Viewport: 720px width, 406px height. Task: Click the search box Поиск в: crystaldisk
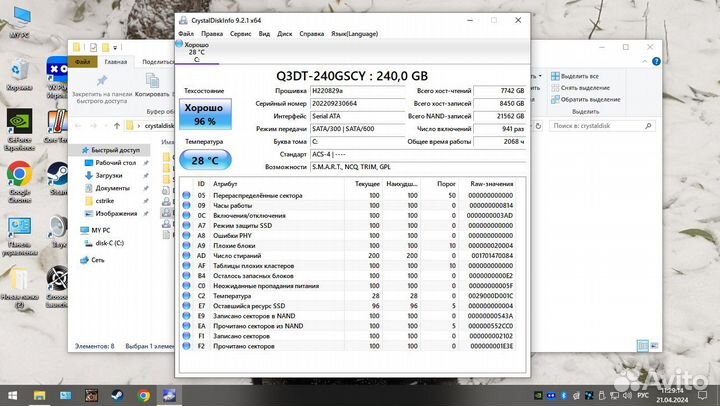click(x=602, y=125)
